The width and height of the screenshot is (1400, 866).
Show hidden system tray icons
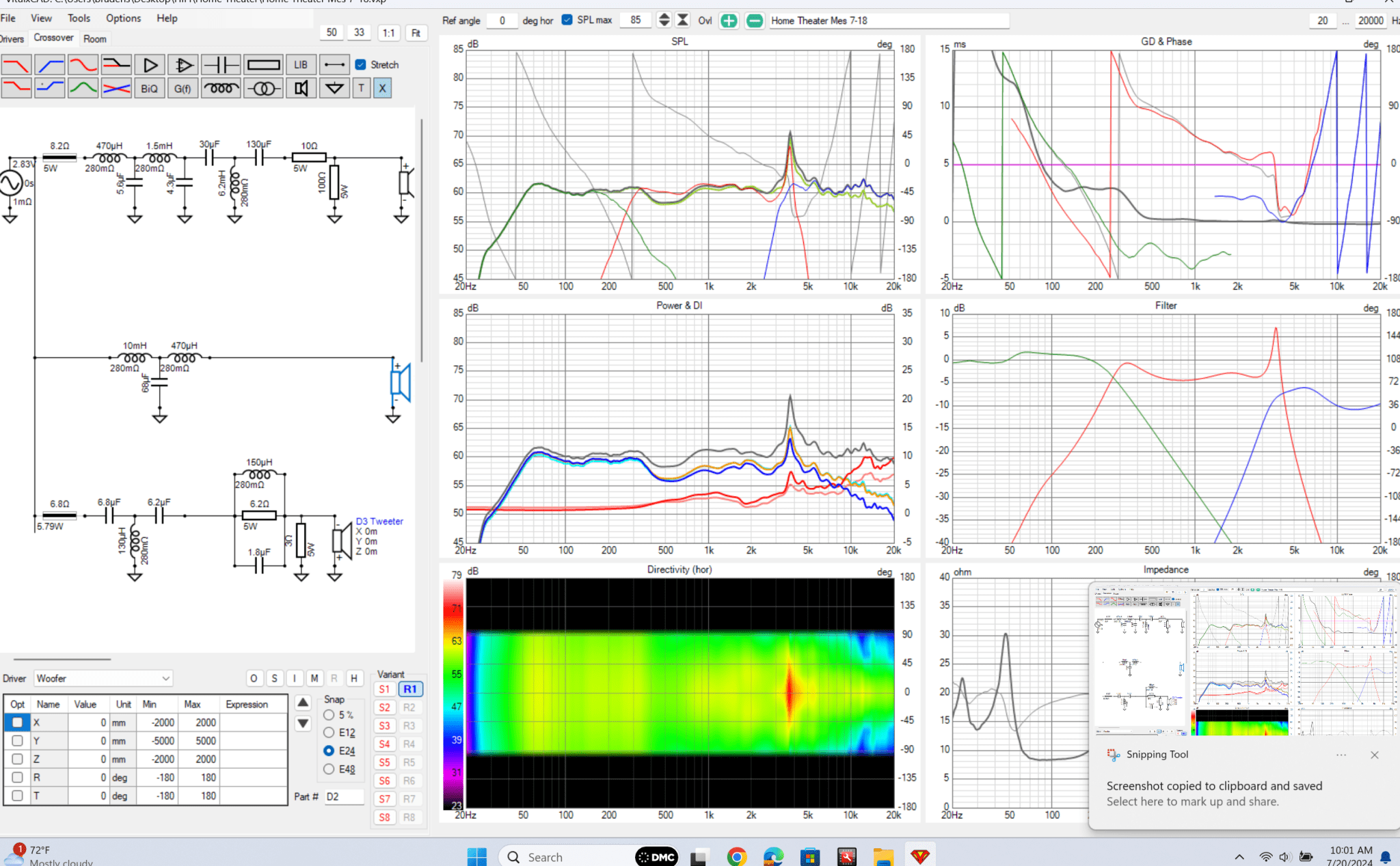coord(1239,856)
